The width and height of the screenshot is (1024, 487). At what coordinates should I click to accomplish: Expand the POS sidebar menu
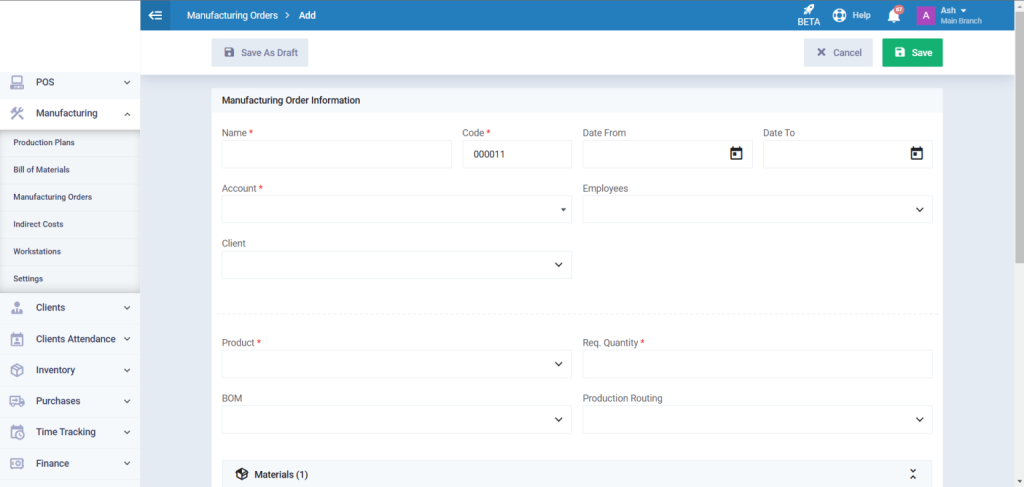tap(127, 82)
